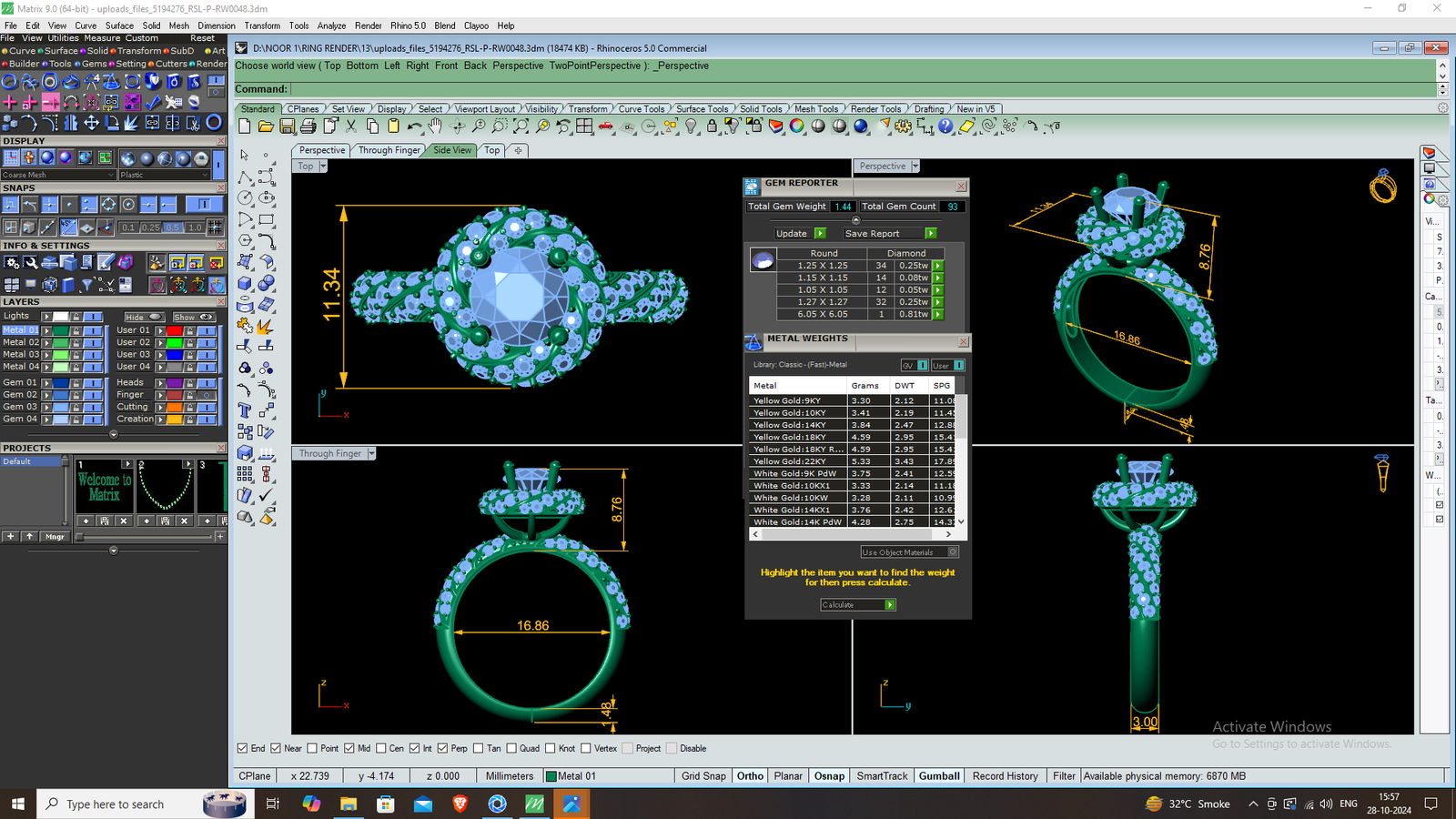Select the Array grid tool in side toolbar
The height and width of the screenshot is (819, 1456).
[x=245, y=474]
